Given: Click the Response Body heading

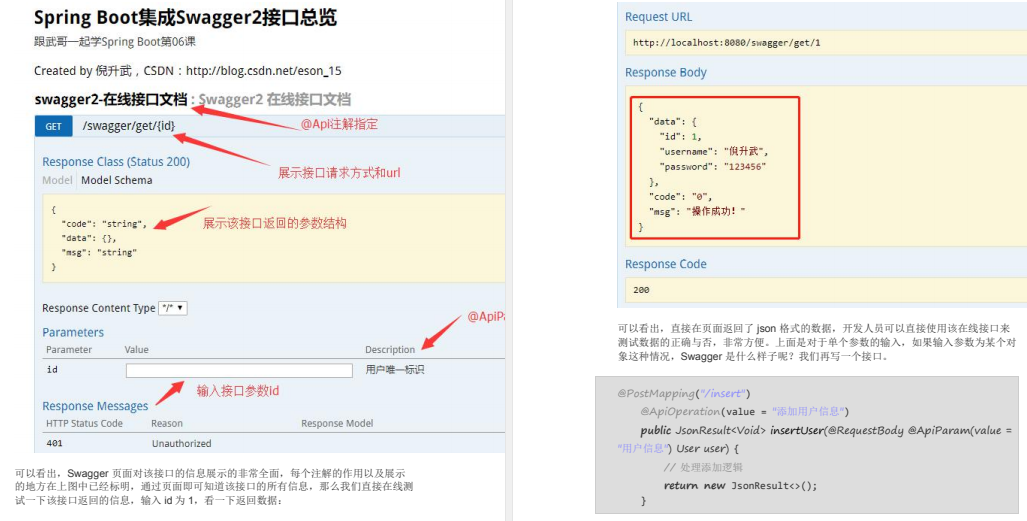Looking at the screenshot, I should [665, 73].
